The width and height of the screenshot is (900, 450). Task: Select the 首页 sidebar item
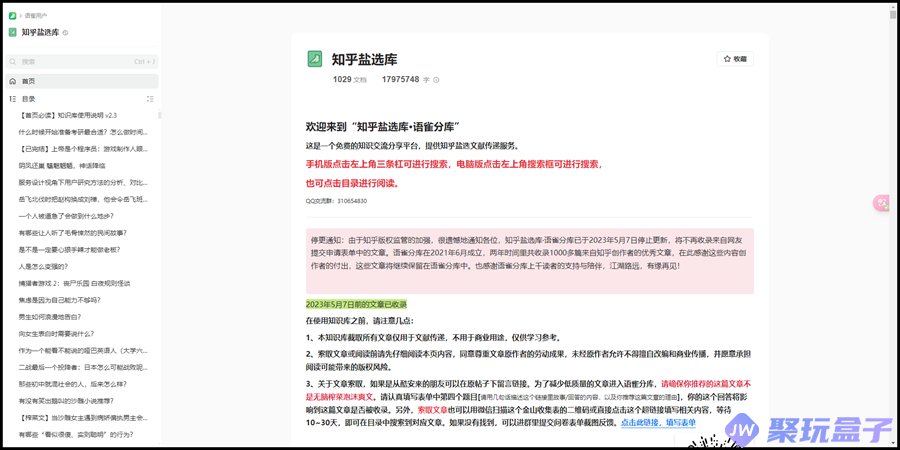pyautogui.click(x=82, y=82)
